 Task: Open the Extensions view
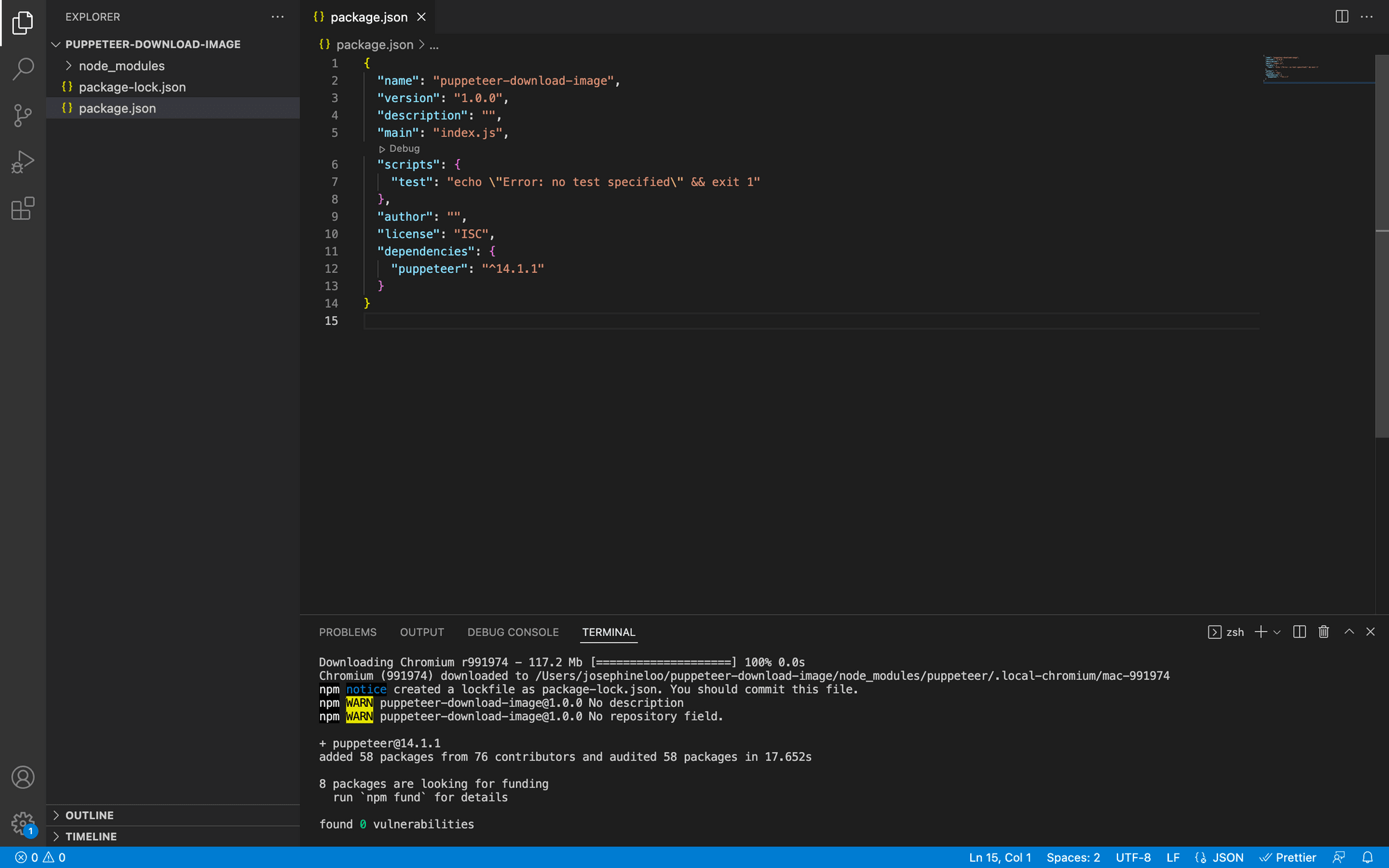23,208
